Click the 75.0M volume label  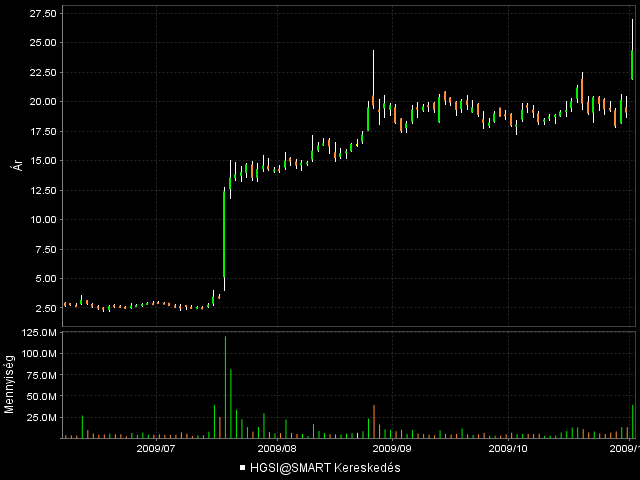pyautogui.click(x=41, y=375)
